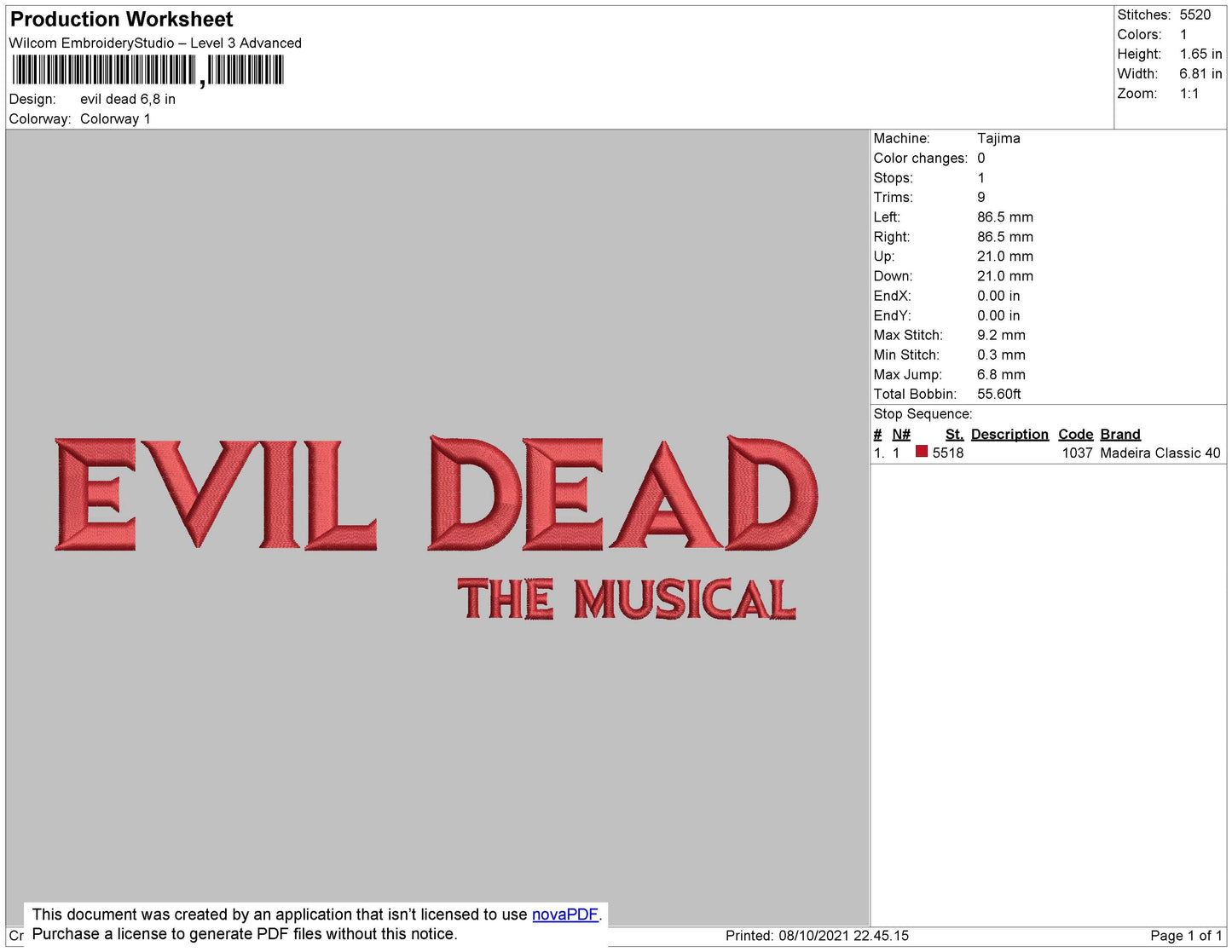Click the 'St.' column header
The height and width of the screenshot is (952, 1232).
coord(954,434)
